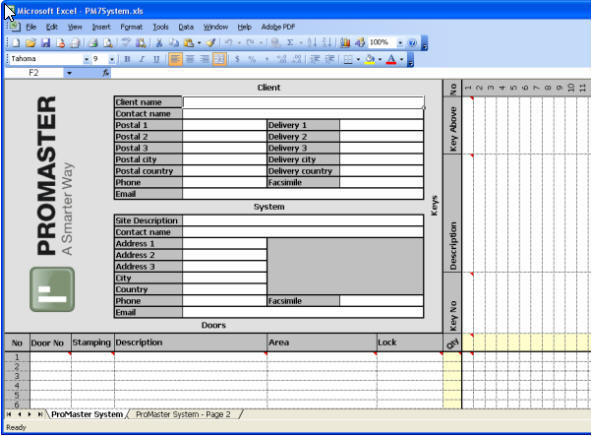Open the Paste options dropdown arrow
Screen dimensions: 592x436
pyautogui.click(x=199, y=43)
